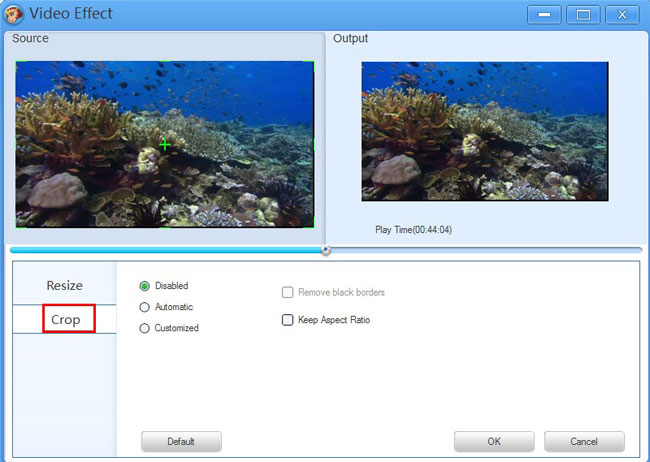Image resolution: width=650 pixels, height=462 pixels.
Task: Select the Automatic crop option
Action: pyautogui.click(x=144, y=307)
